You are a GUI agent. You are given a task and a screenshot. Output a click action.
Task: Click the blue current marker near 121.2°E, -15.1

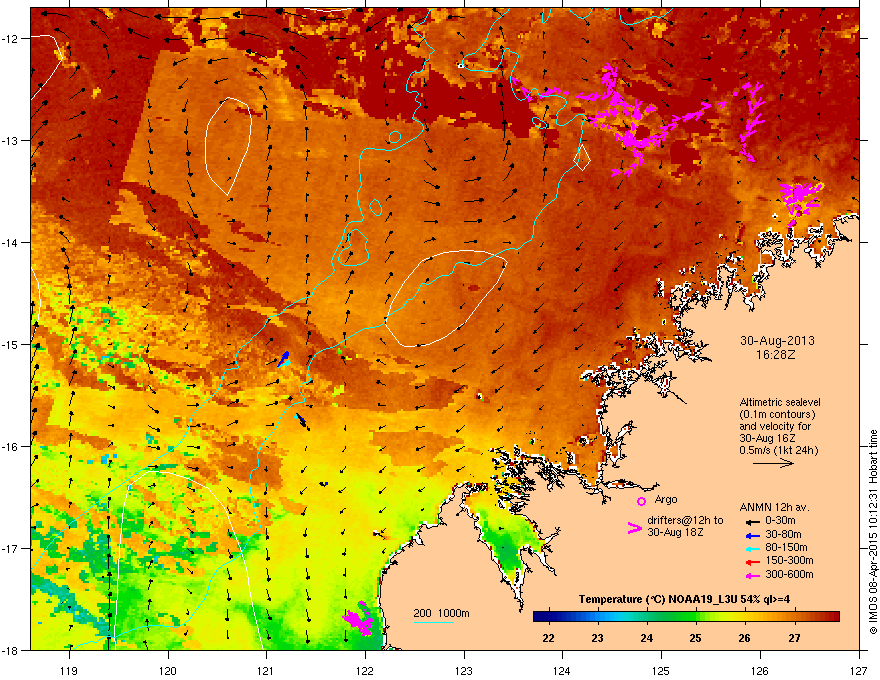point(285,359)
